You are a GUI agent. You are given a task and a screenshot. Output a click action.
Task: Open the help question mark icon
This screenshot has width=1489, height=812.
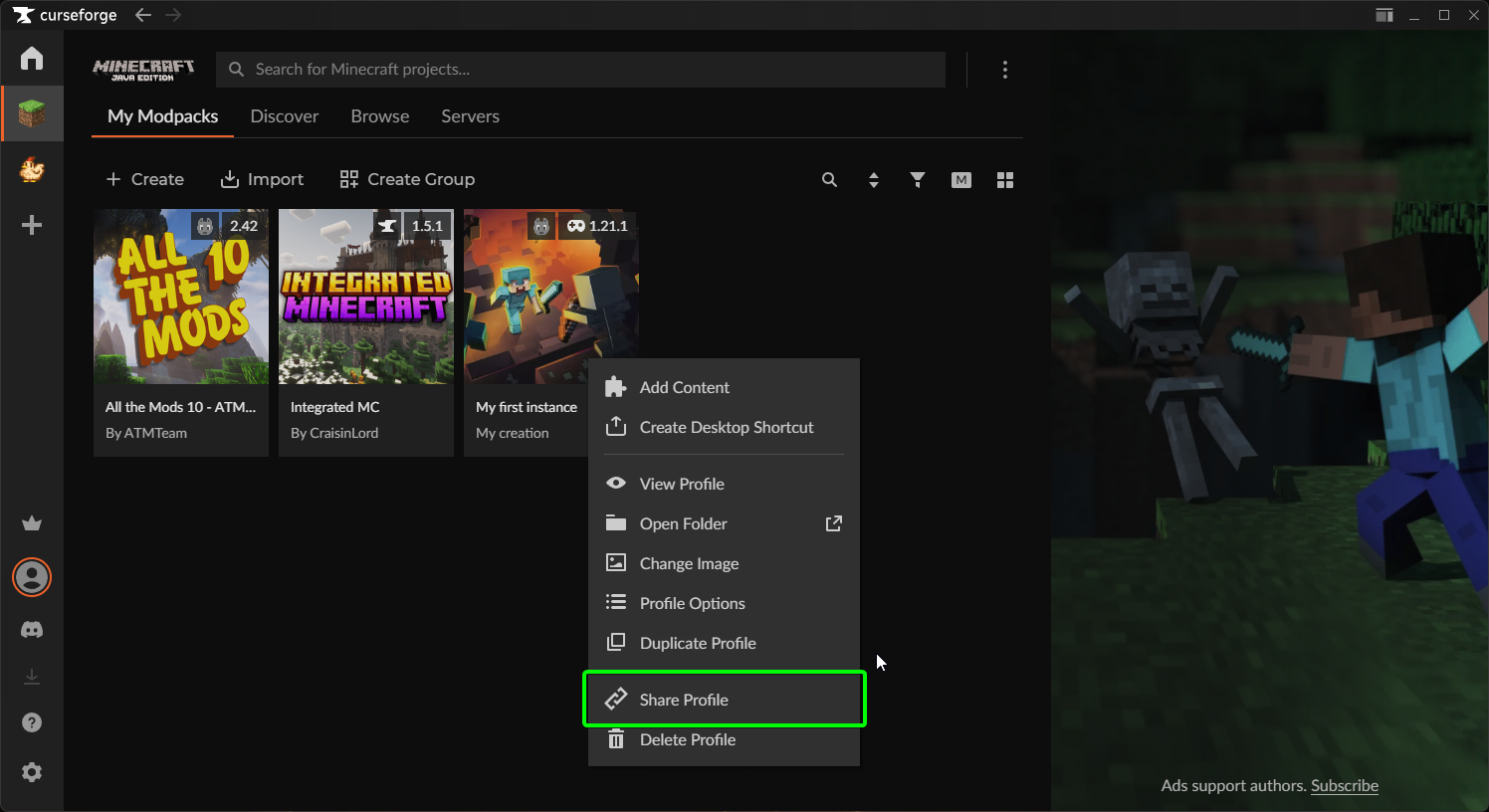point(32,722)
